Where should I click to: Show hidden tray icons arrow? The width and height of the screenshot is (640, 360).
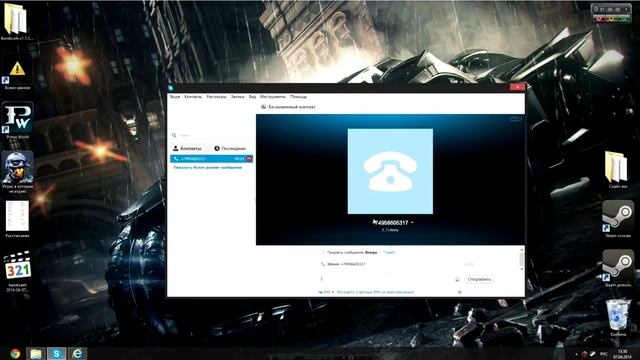pos(576,354)
